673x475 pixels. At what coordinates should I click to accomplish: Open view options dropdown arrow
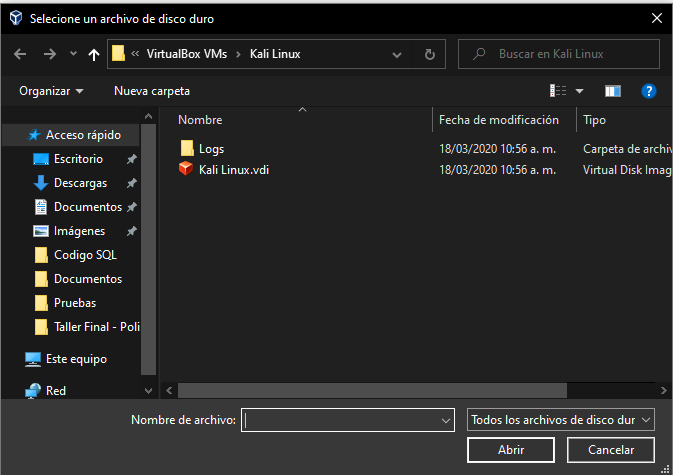point(579,91)
